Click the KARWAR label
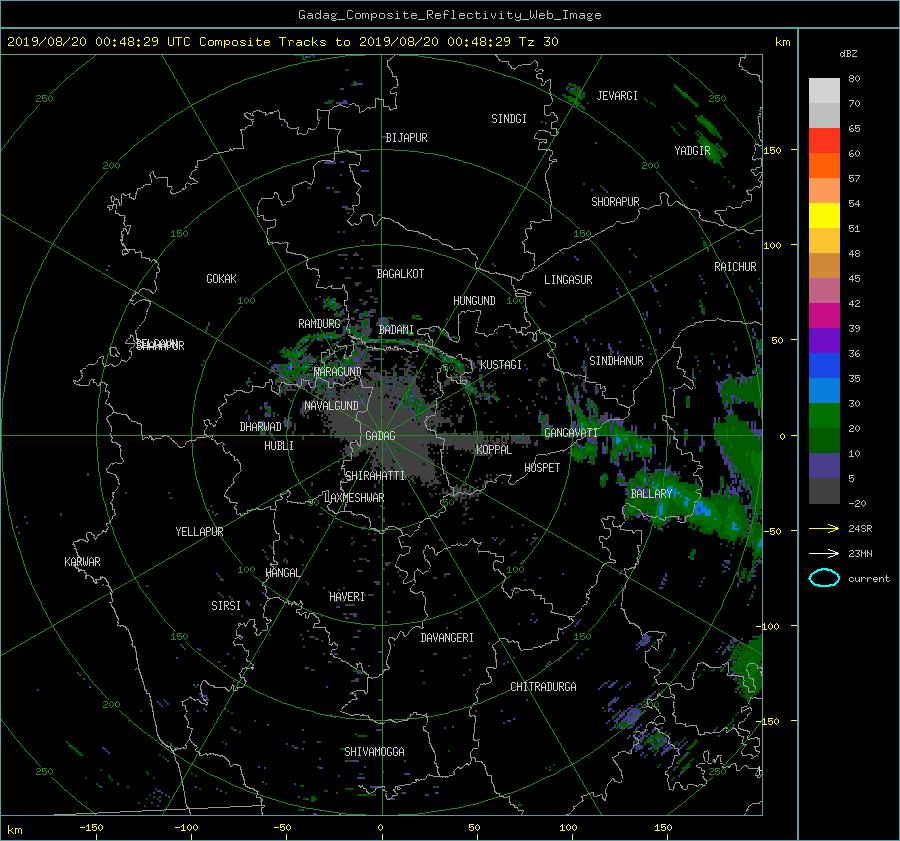 82,562
